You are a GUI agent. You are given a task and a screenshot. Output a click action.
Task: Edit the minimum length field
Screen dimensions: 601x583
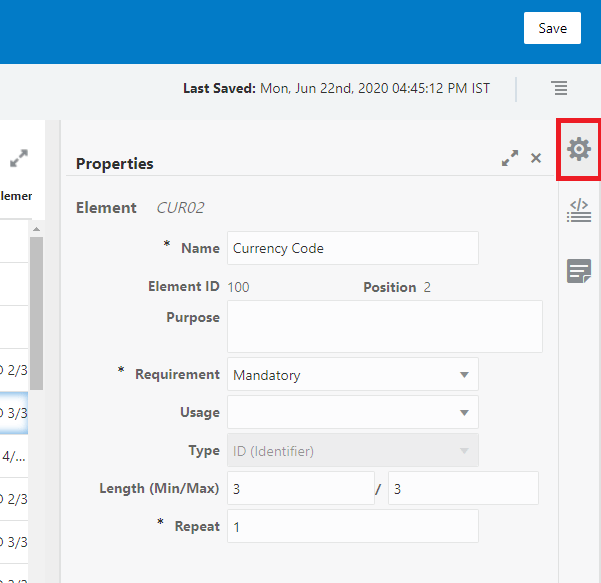coord(301,488)
